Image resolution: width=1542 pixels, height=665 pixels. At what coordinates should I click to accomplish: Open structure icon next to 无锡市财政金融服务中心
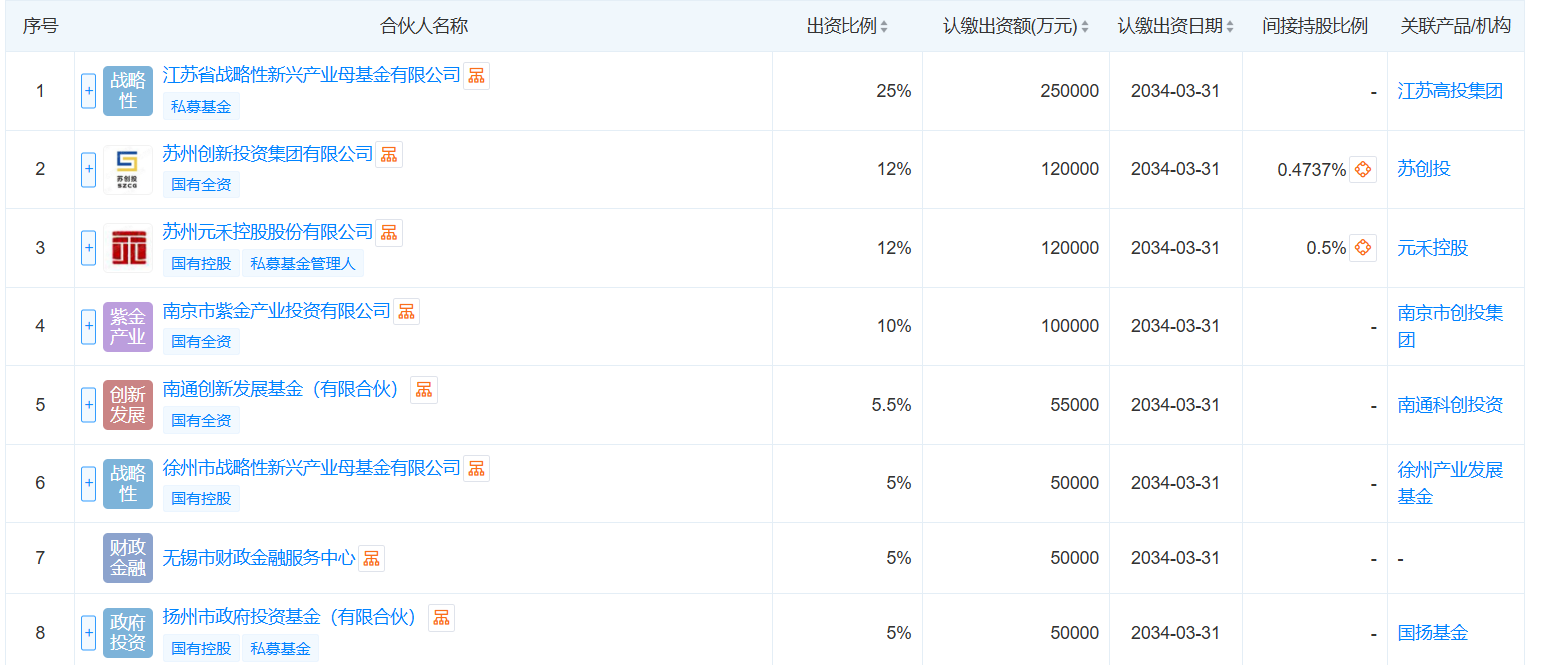point(371,559)
